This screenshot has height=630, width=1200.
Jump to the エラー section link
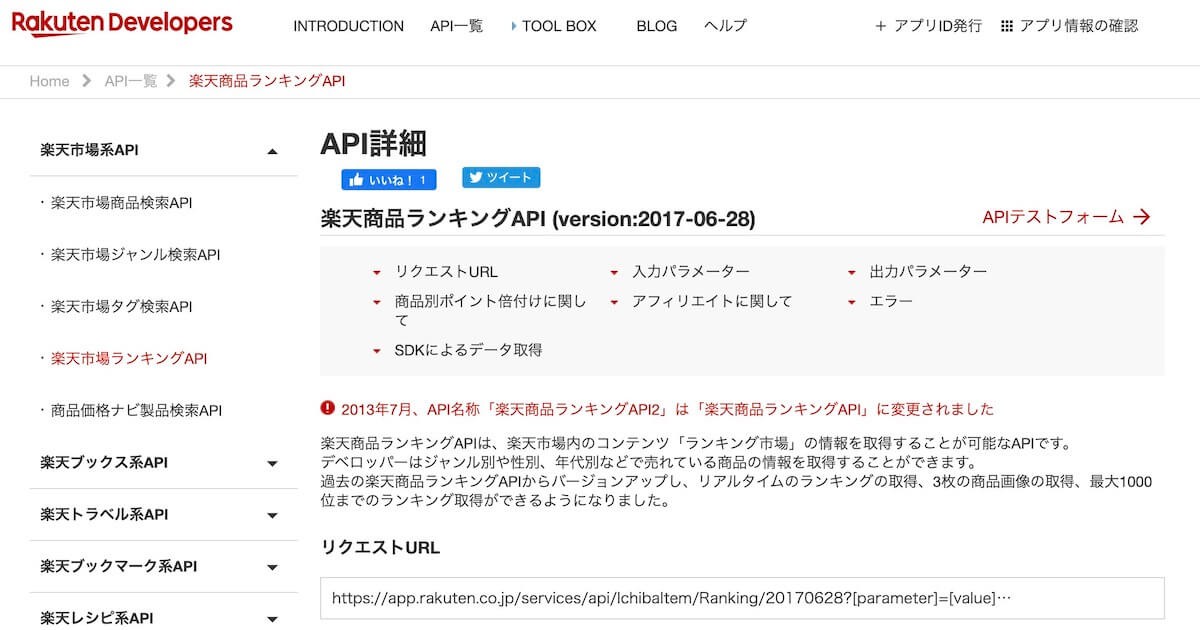point(891,301)
